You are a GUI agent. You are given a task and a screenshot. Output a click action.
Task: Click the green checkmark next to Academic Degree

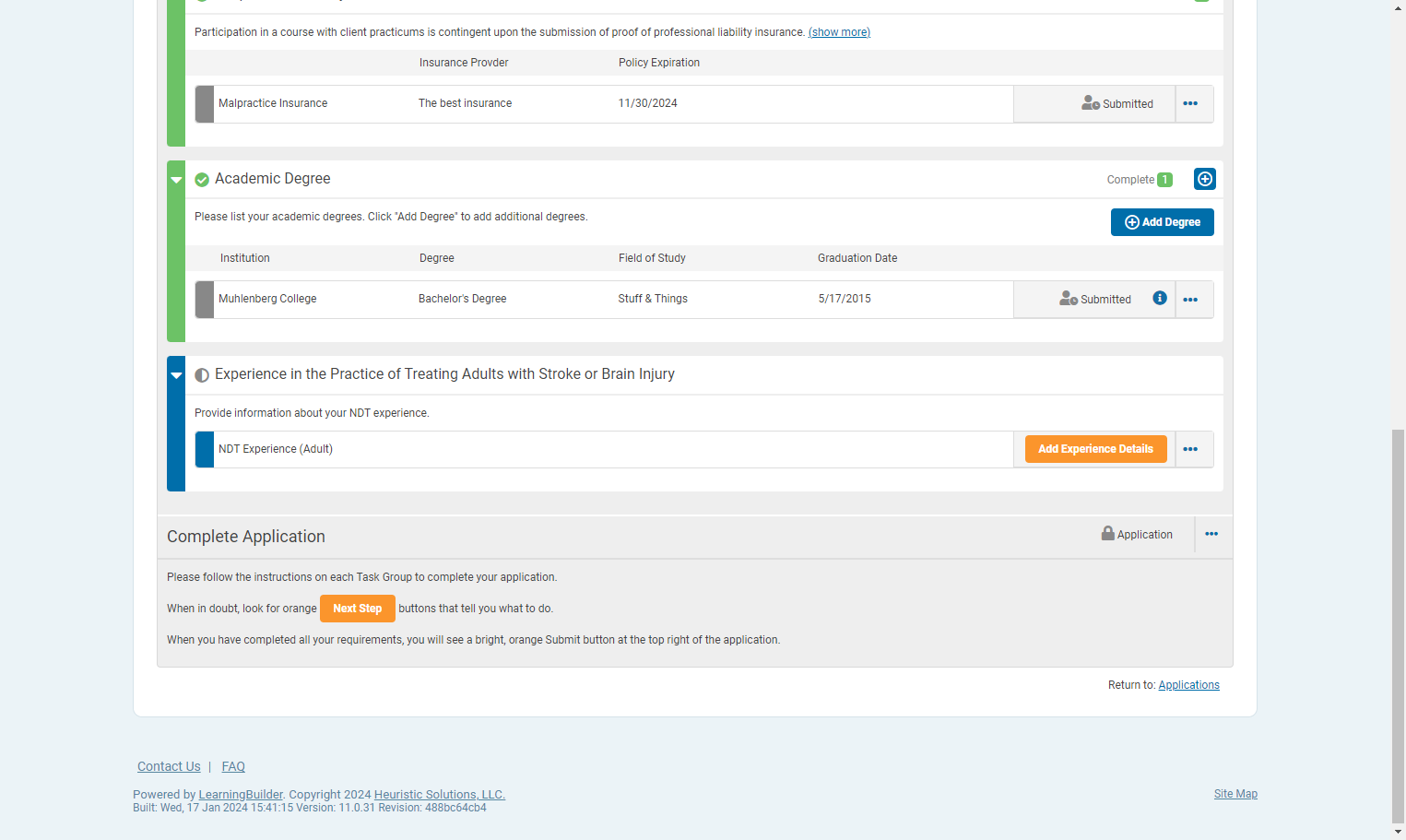(202, 180)
